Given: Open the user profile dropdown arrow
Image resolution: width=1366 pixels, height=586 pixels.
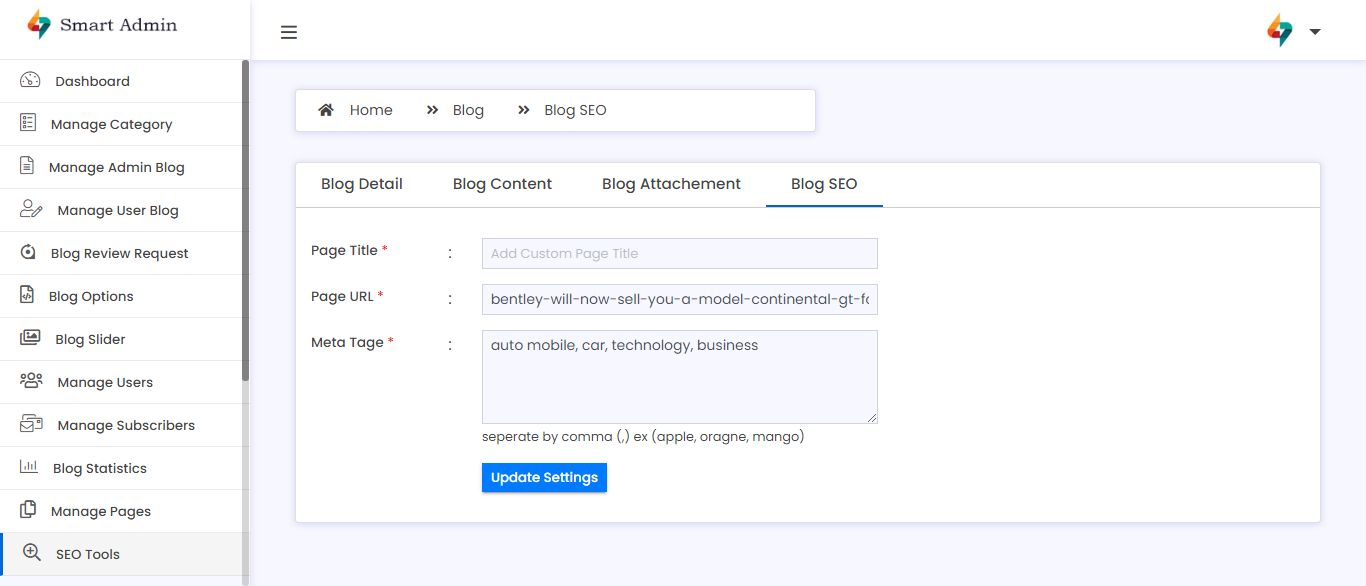Looking at the screenshot, I should tap(1315, 32).
